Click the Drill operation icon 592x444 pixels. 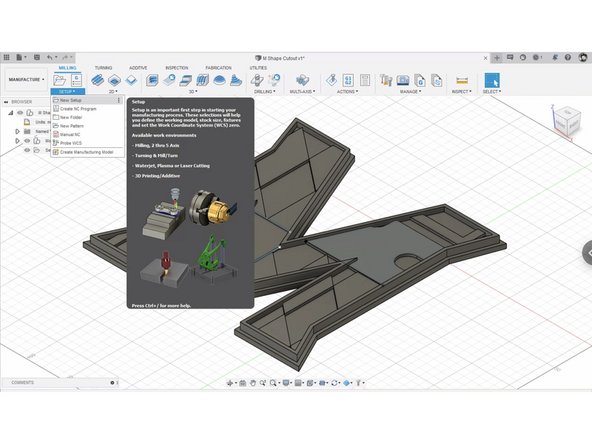257,80
